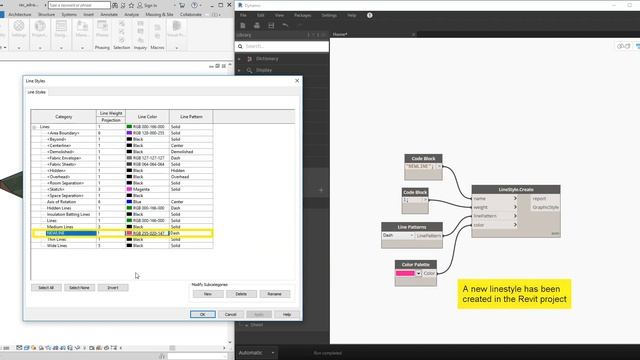Click Select All in Line Styles dialog
This screenshot has height=360, width=640.
(x=46, y=288)
